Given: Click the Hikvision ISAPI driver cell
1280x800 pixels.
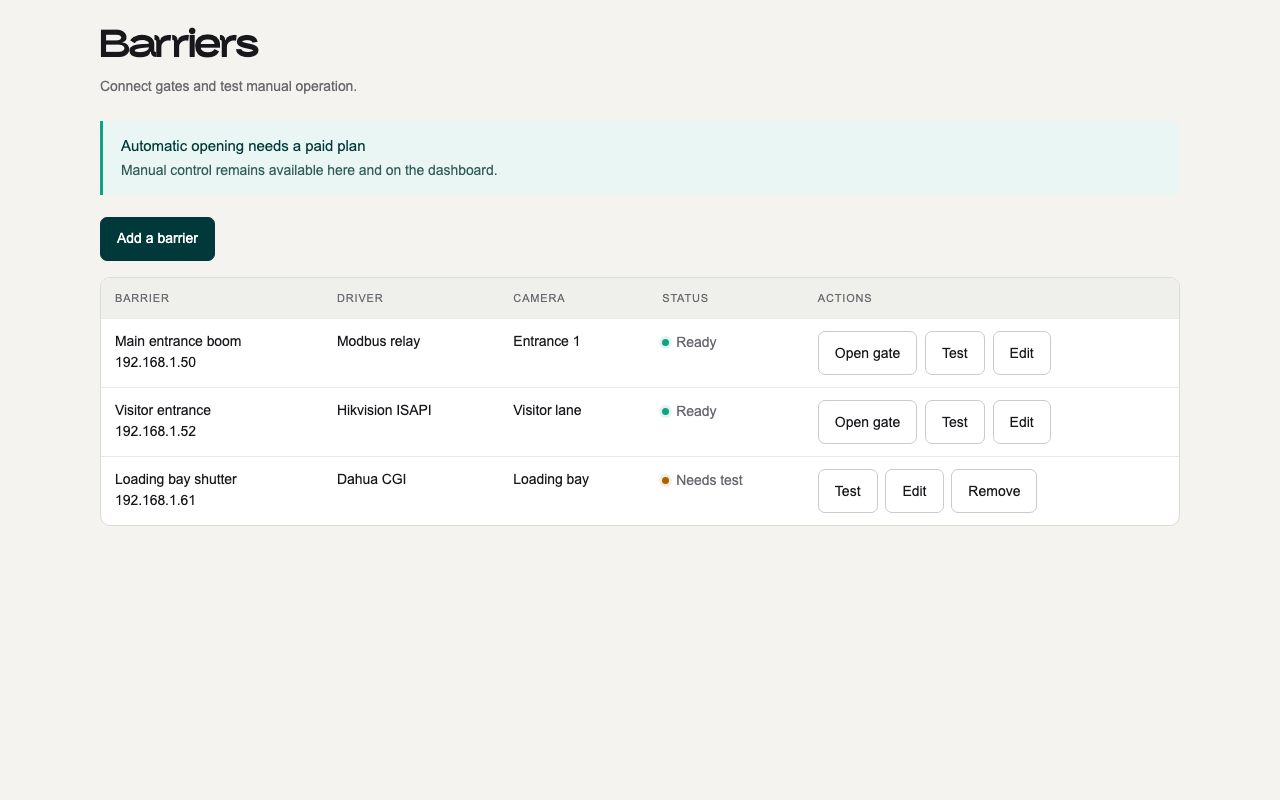Looking at the screenshot, I should (x=384, y=410).
